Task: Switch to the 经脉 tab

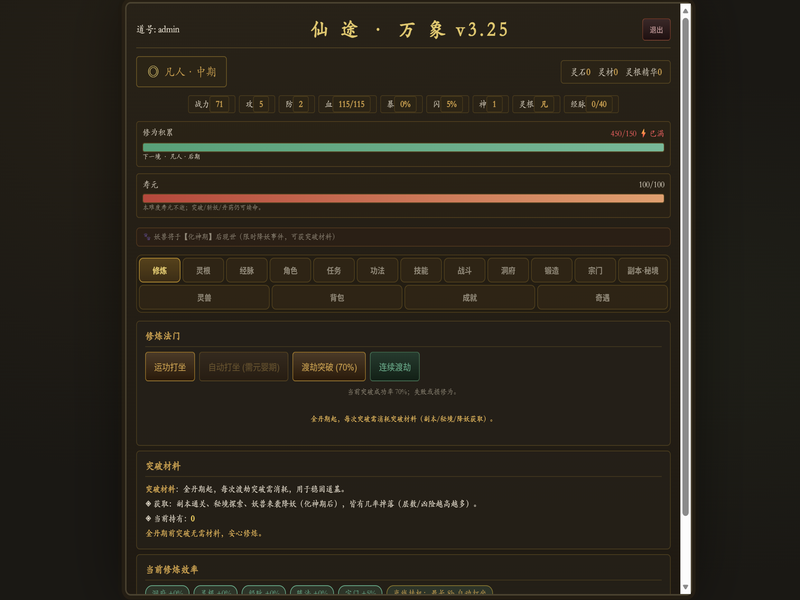Action: [247, 270]
